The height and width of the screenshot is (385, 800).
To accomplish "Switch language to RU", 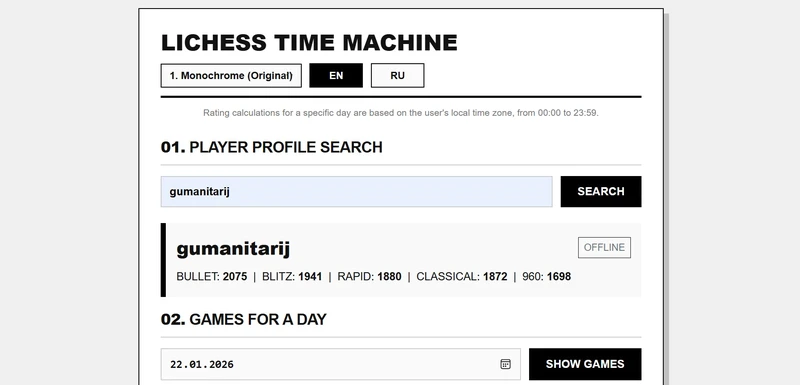I will tap(397, 75).
